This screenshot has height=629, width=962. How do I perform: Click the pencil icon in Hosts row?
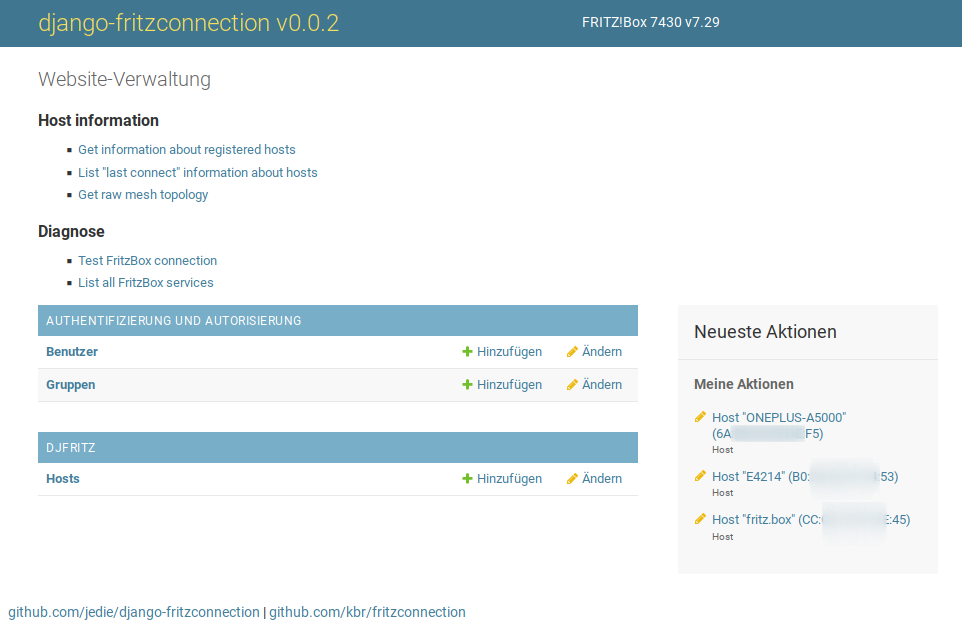coord(572,479)
